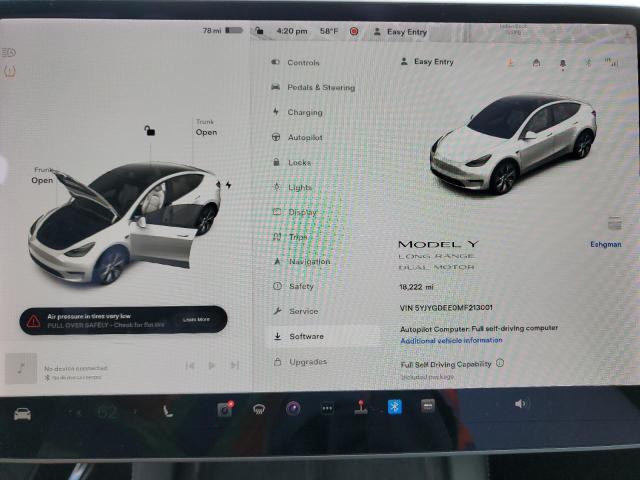Open the blue Bluetooth app in bottom bar
This screenshot has width=640, height=480.
(394, 407)
